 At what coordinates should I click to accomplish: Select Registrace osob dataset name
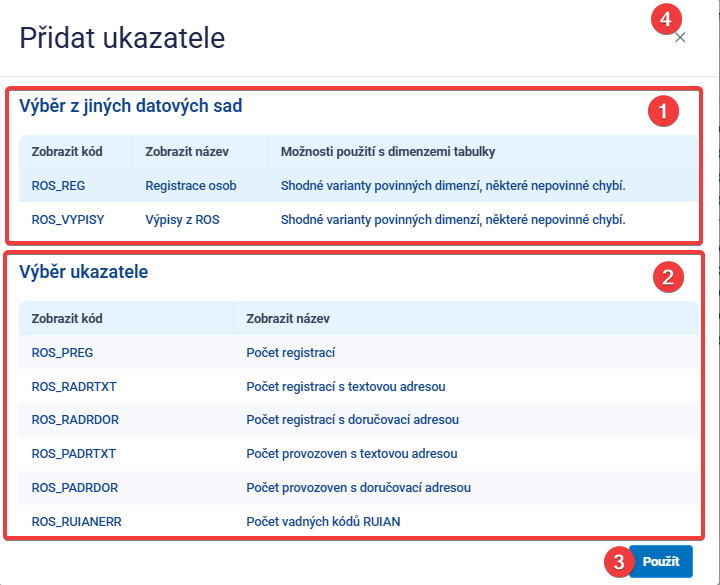[191, 186]
